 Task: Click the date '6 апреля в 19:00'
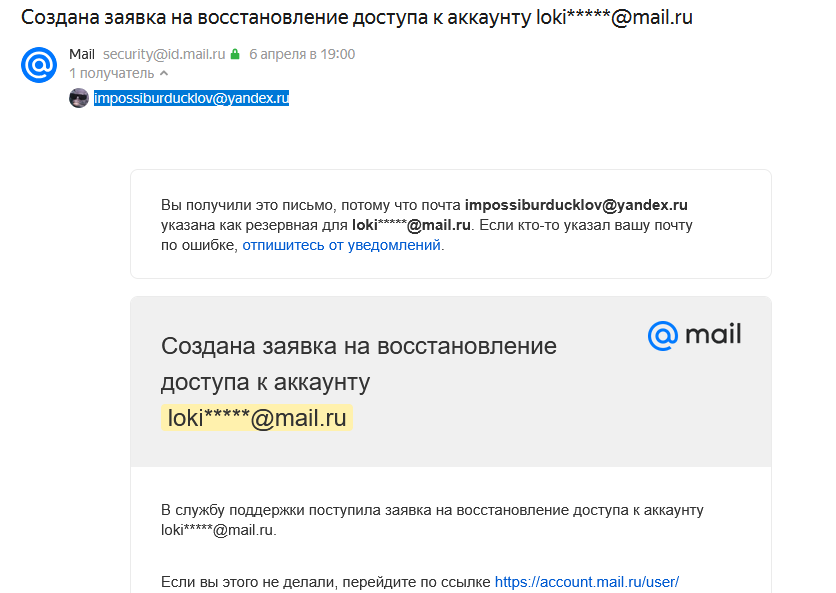tap(302, 54)
